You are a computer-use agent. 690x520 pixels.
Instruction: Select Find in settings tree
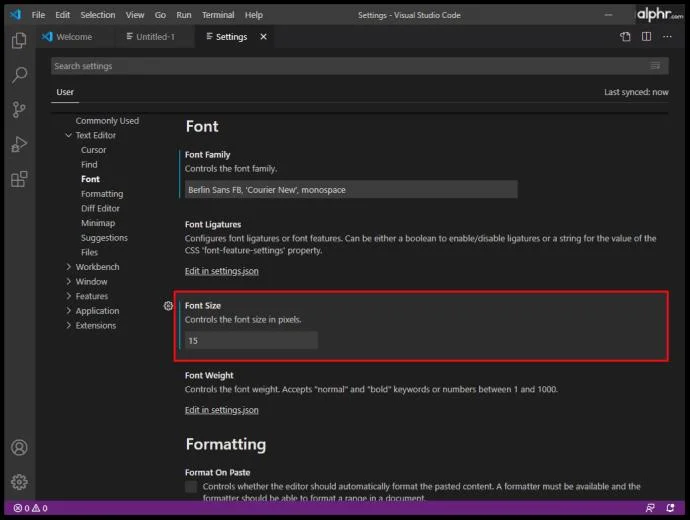point(89,165)
